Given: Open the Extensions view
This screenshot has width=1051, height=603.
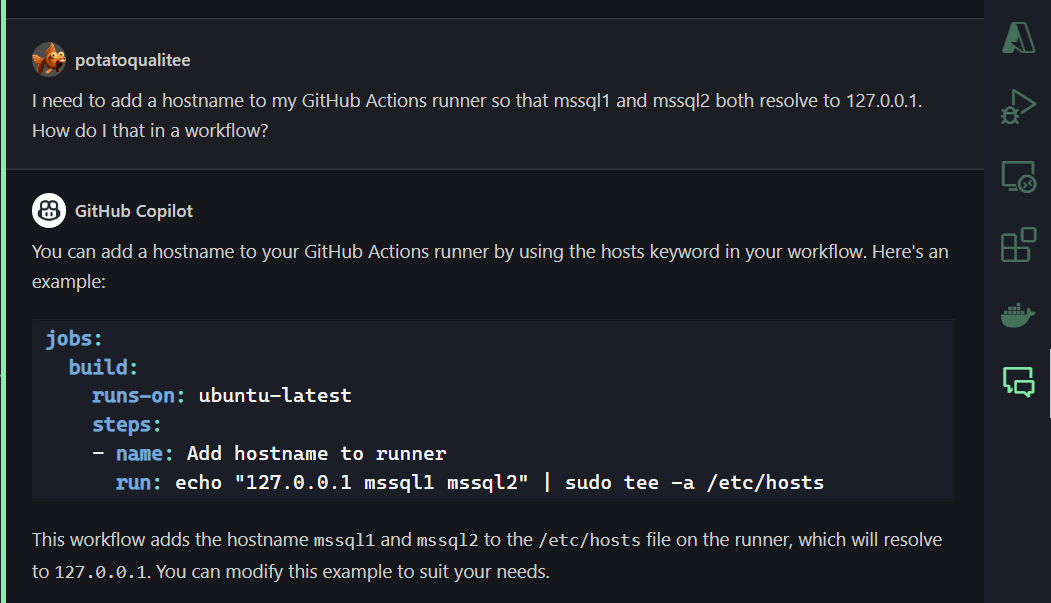Looking at the screenshot, I should pyautogui.click(x=1018, y=246).
